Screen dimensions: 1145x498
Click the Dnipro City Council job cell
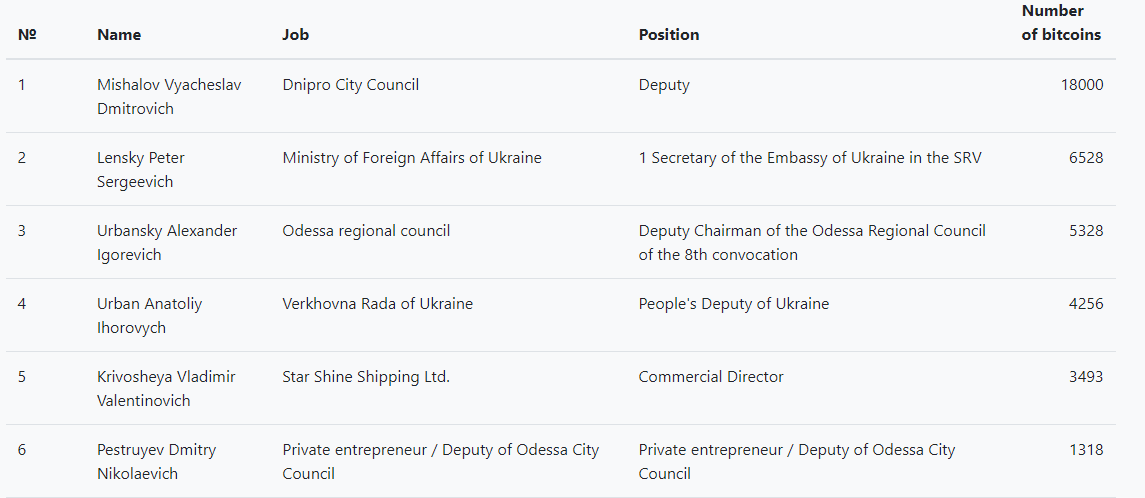[x=351, y=85]
